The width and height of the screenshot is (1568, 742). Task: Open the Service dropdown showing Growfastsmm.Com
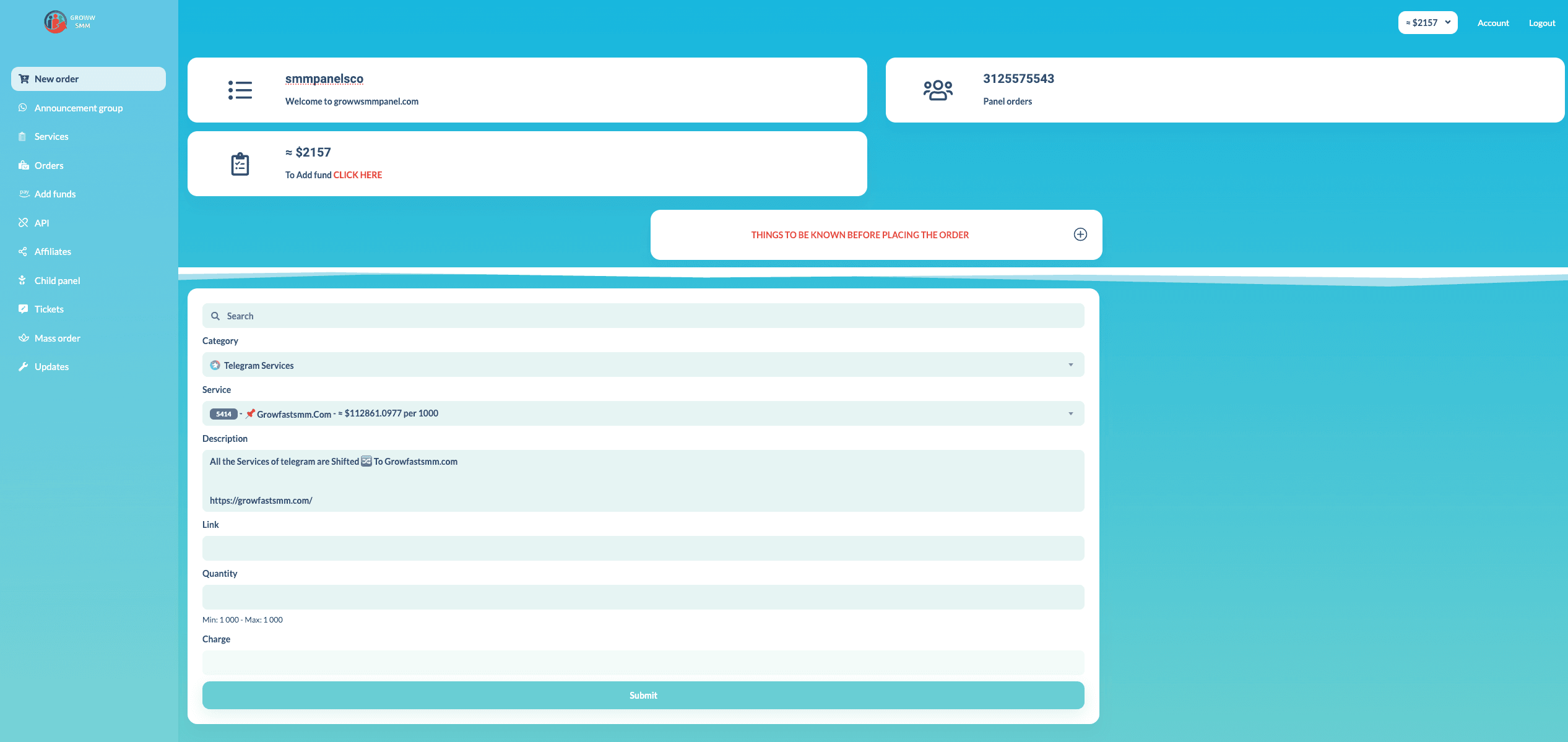pos(643,414)
